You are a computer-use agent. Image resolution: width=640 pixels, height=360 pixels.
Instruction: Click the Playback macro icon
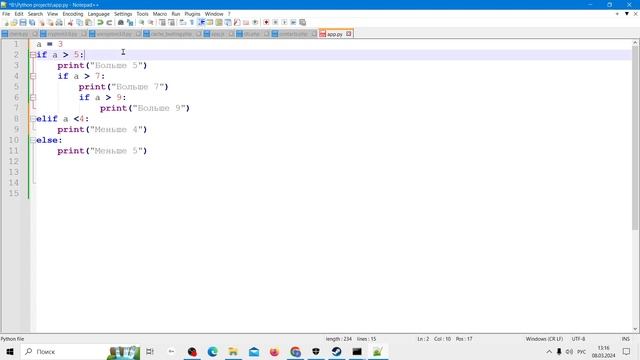(284, 22)
